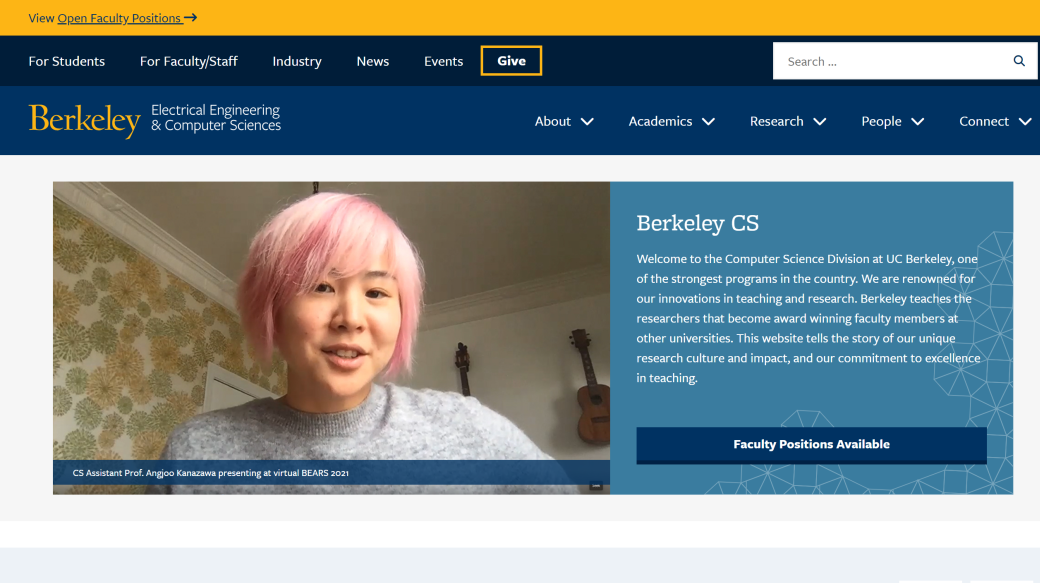
Task: Expand the Connect menu chevron
Action: [x=1025, y=121]
